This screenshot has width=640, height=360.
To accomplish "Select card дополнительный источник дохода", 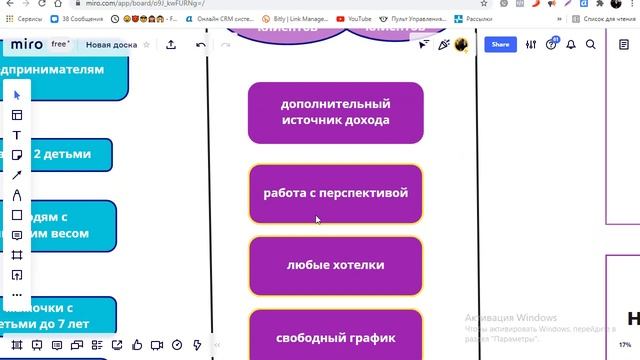I will 336,113.
